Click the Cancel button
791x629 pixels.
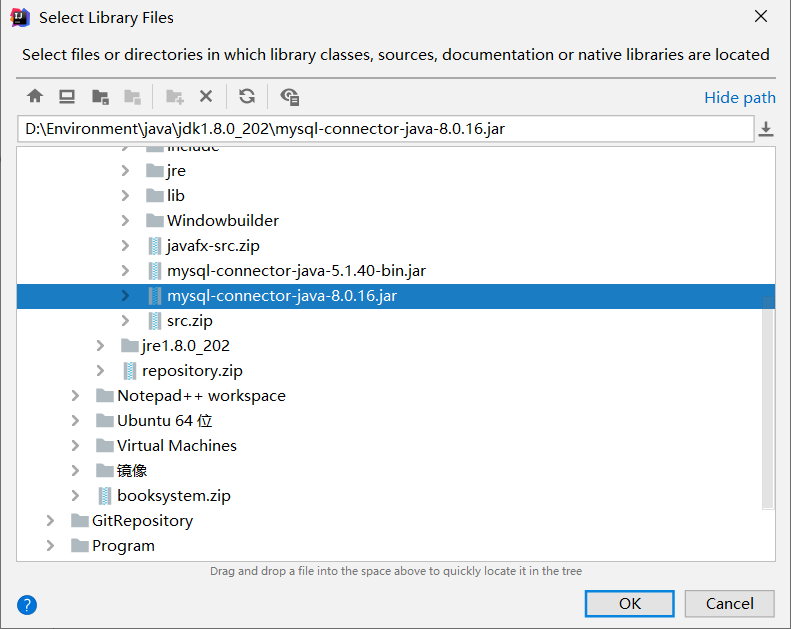729,604
